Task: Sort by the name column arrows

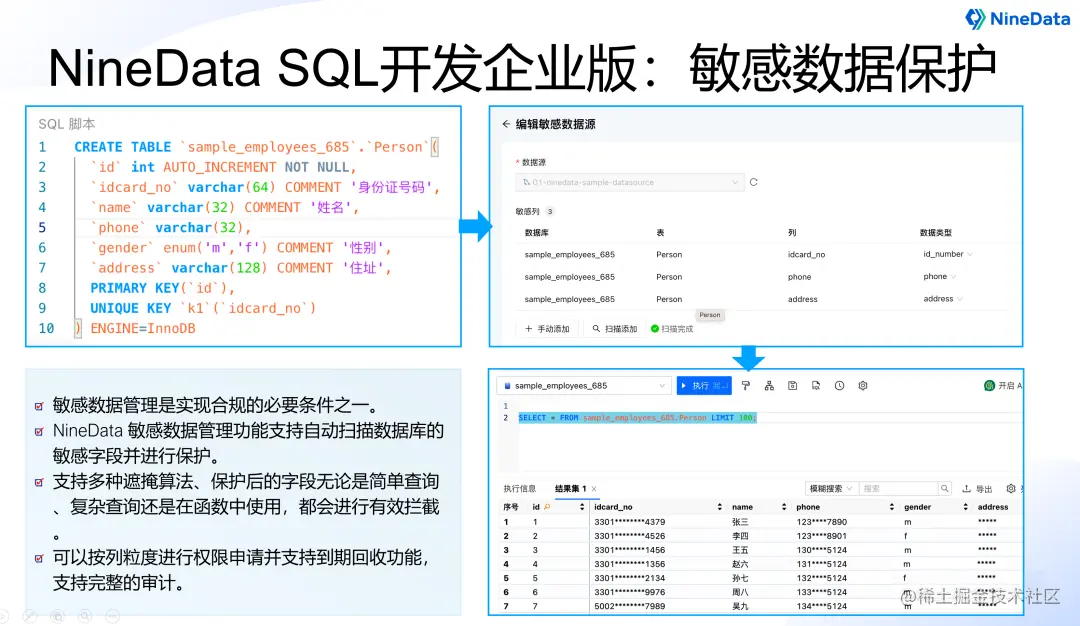Action: point(784,507)
